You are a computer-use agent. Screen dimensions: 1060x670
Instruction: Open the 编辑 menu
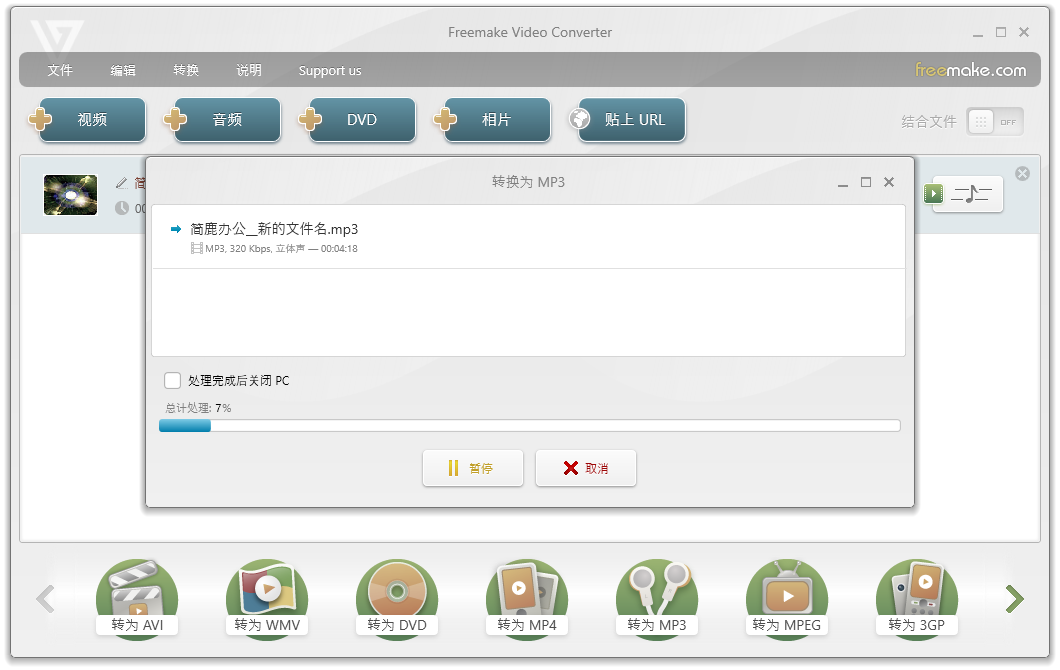pyautogui.click(x=123, y=70)
